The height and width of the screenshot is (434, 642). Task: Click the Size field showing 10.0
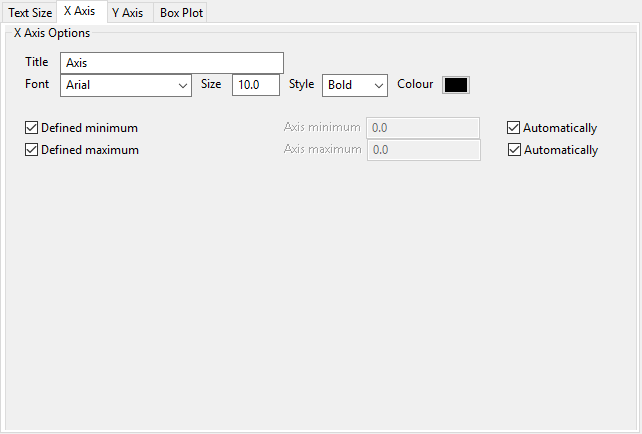tap(256, 85)
